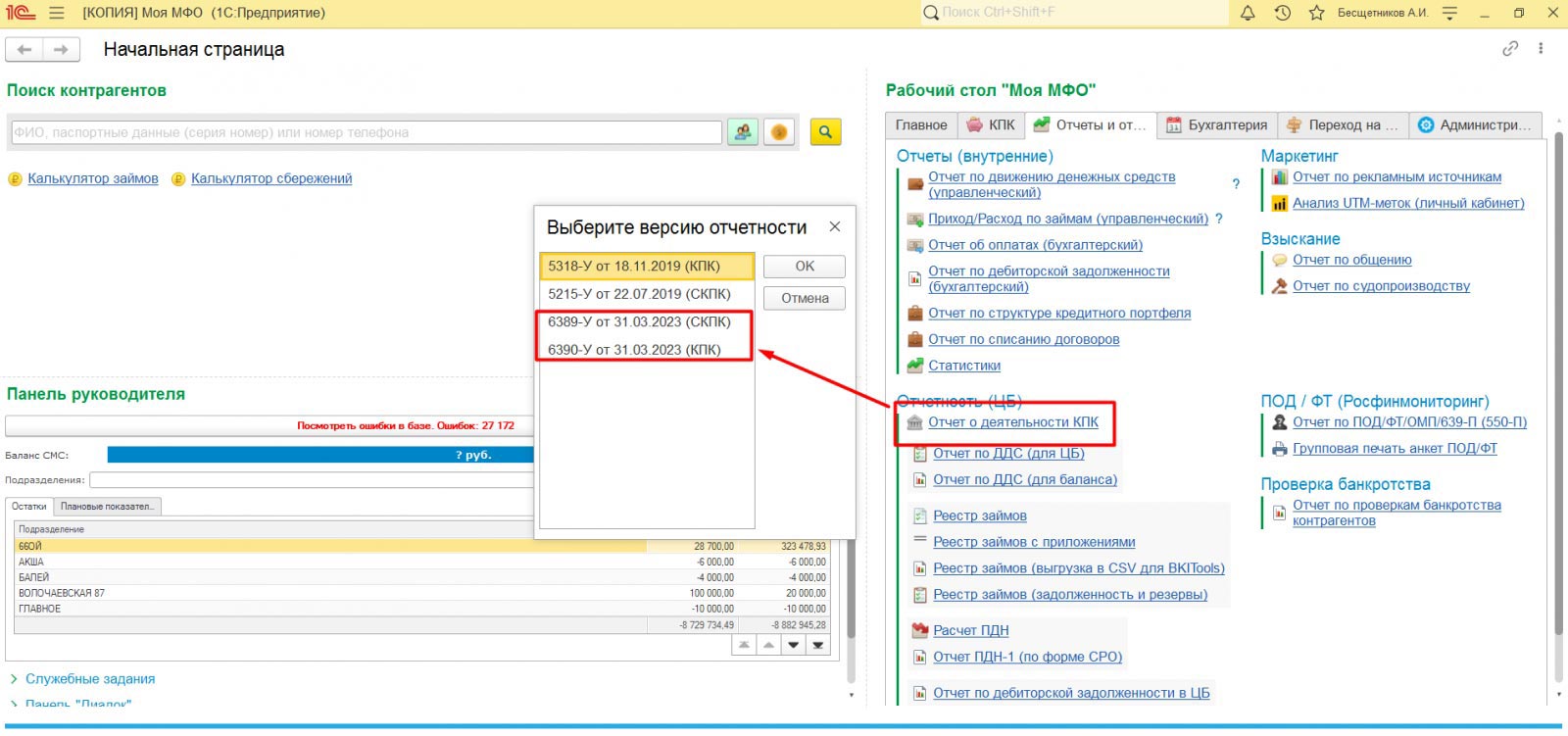Open Реестр займов с приложениями link

point(1034,542)
